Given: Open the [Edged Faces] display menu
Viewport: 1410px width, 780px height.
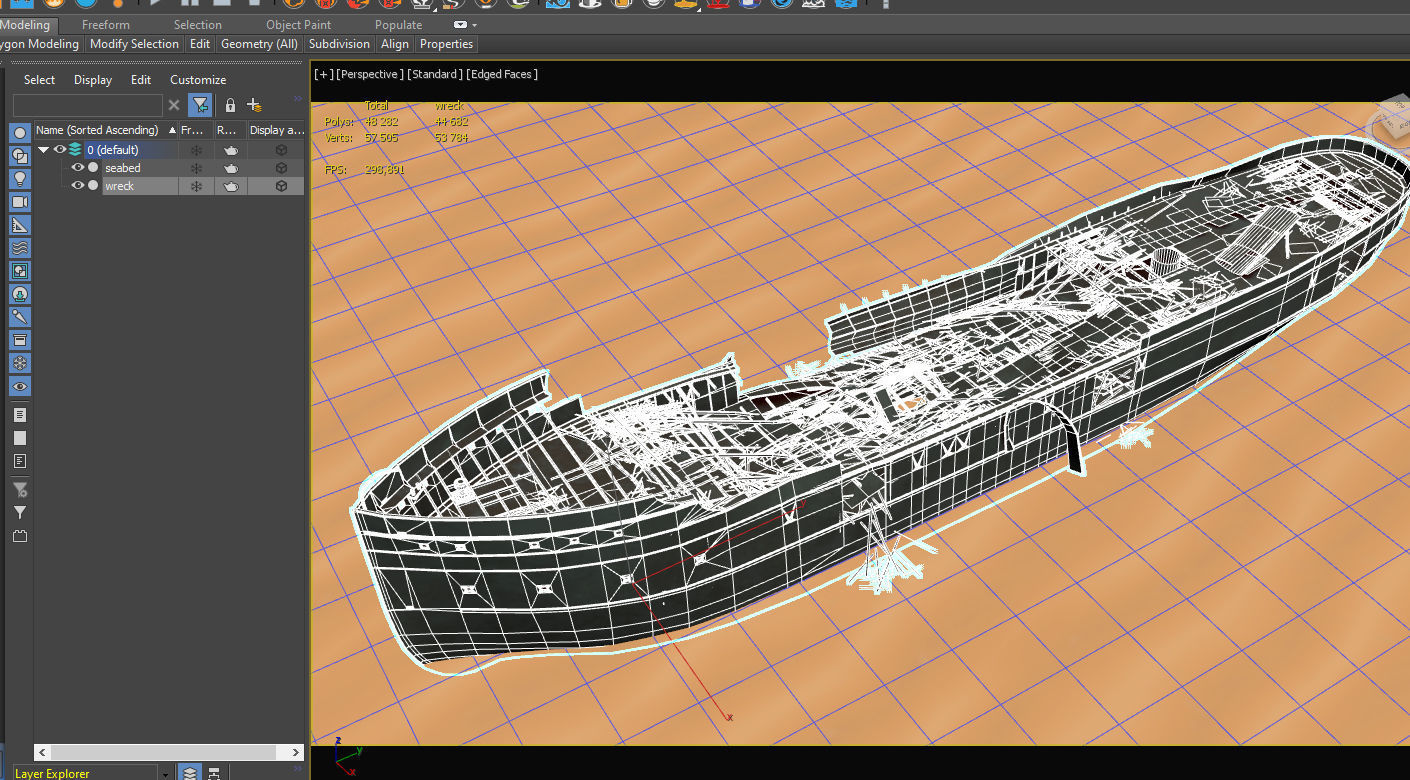Looking at the screenshot, I should coord(502,74).
